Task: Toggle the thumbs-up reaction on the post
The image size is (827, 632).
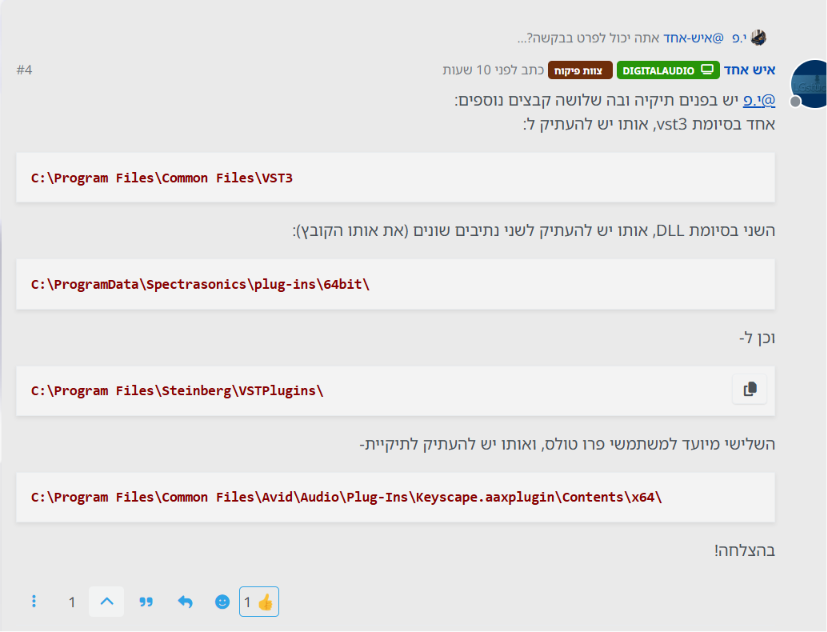Action: point(259,601)
